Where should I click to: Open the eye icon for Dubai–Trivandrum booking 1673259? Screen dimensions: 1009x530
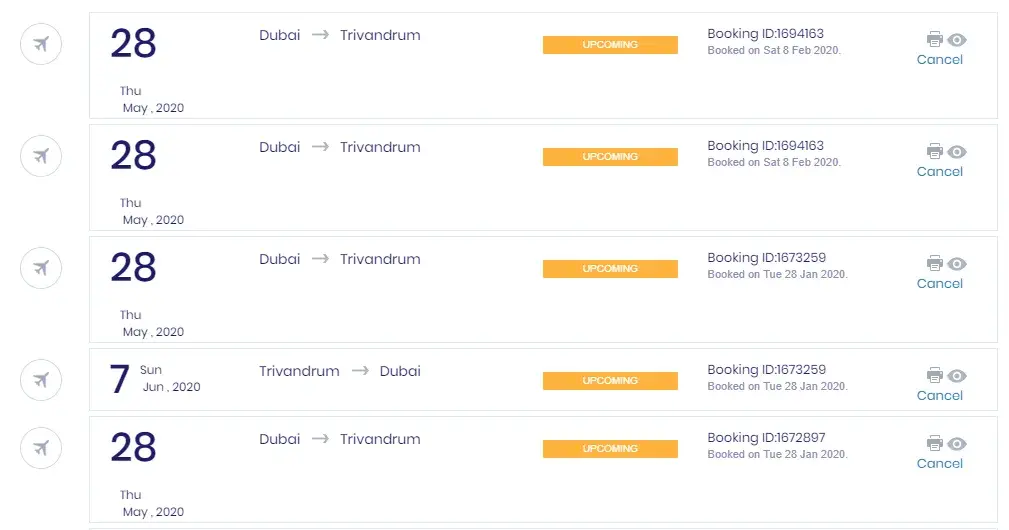957,263
